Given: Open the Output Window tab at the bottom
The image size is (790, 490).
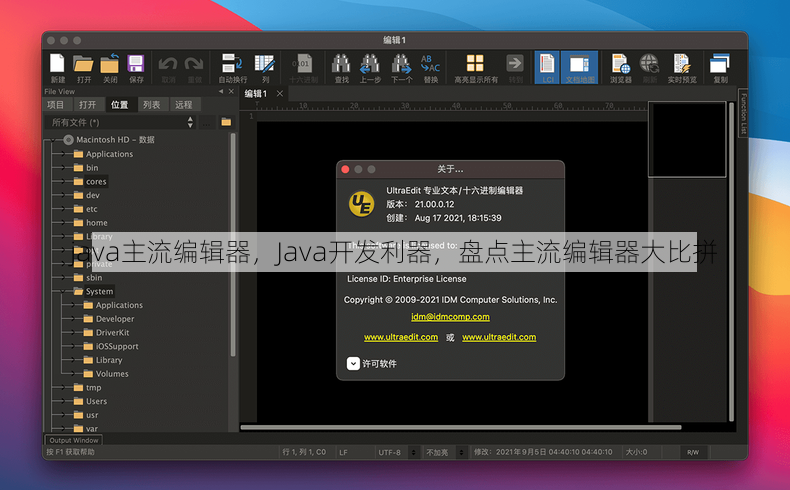Looking at the screenshot, I should point(74,440).
